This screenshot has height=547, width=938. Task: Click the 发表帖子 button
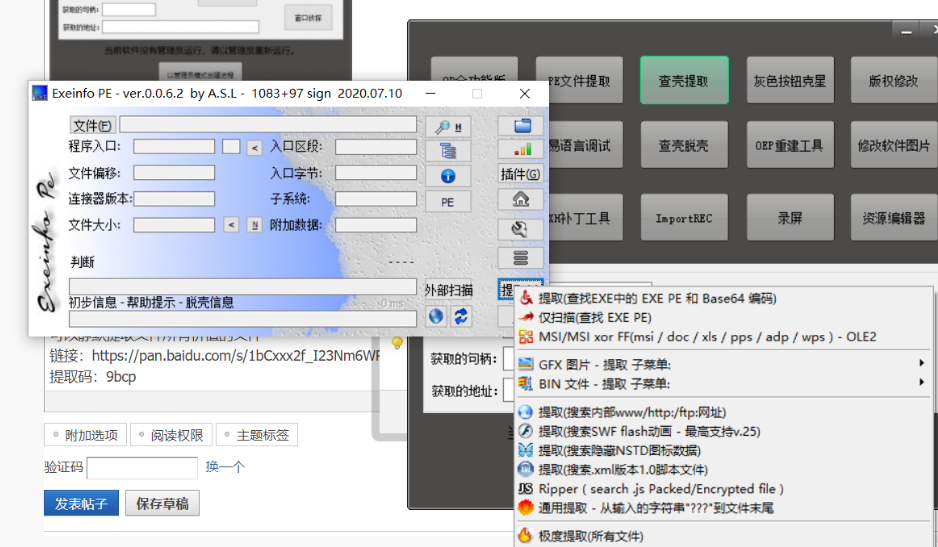(x=81, y=503)
